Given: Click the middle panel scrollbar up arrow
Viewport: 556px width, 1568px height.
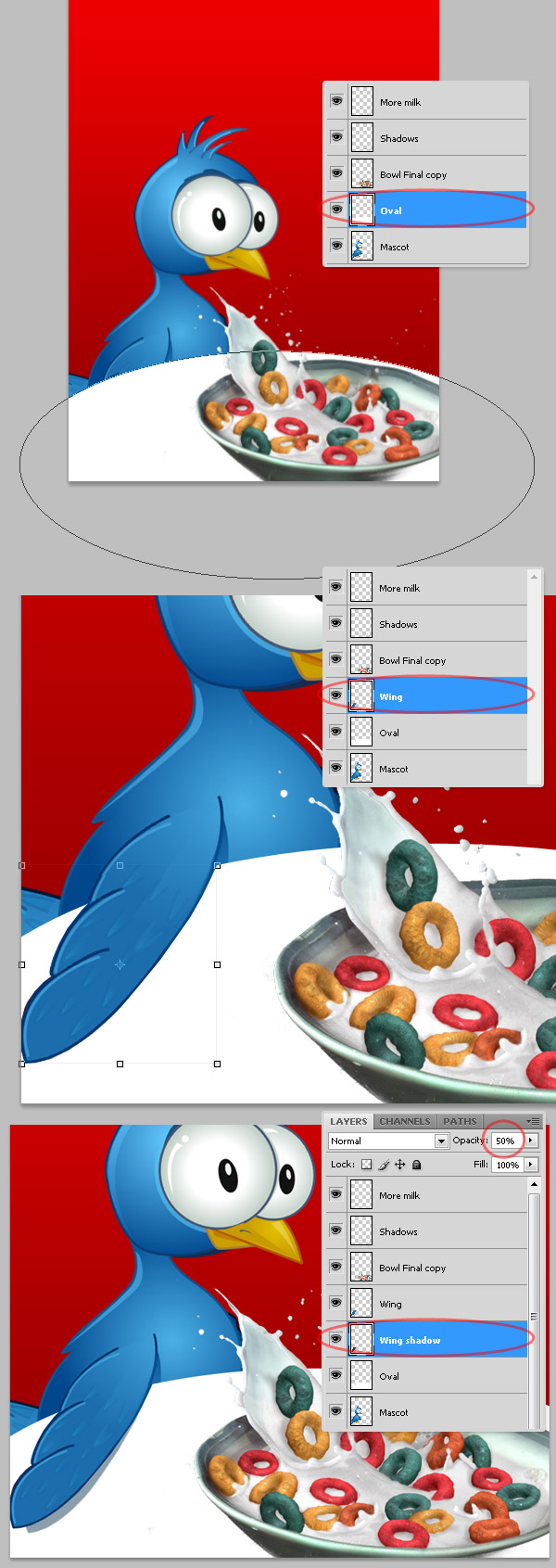Looking at the screenshot, I should click(533, 577).
